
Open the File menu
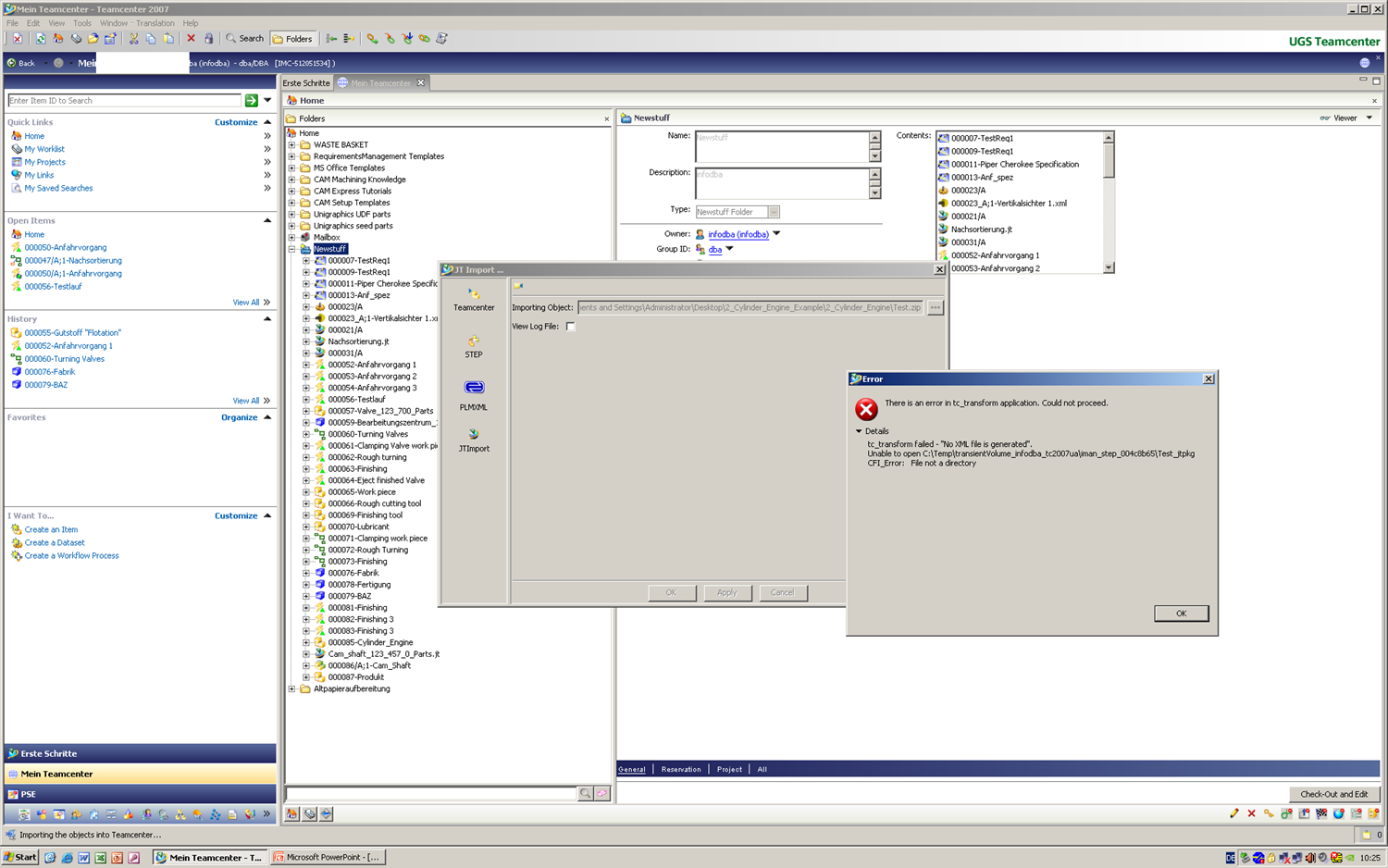[12, 23]
